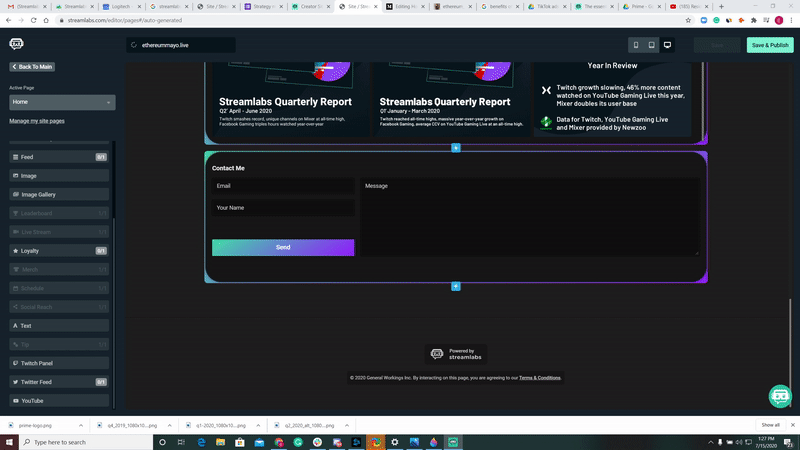Switch to the Editing browser tab
The height and width of the screenshot is (450, 800).
pyautogui.click(x=405, y=7)
